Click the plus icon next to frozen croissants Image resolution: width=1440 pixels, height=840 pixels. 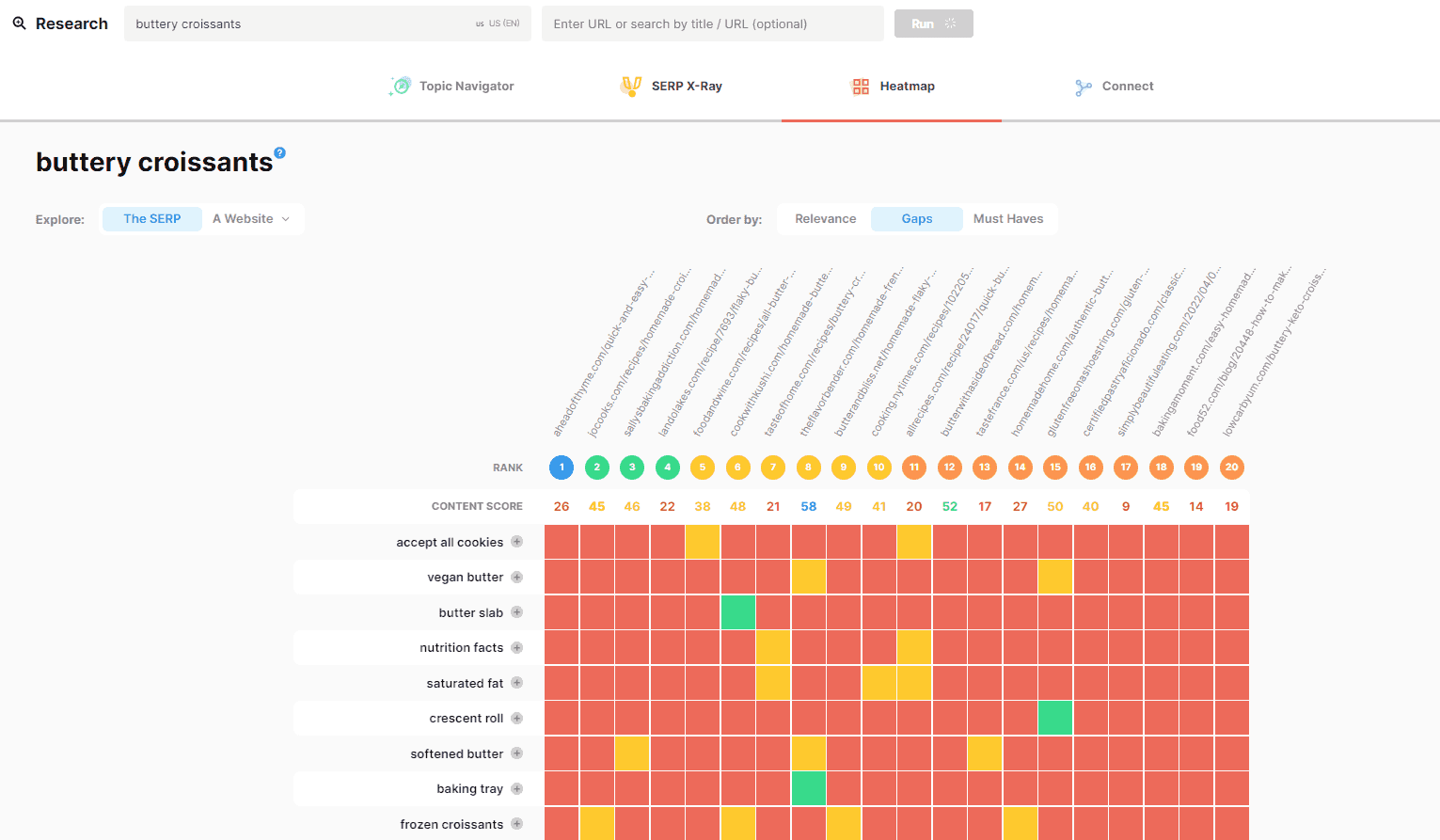tap(516, 823)
